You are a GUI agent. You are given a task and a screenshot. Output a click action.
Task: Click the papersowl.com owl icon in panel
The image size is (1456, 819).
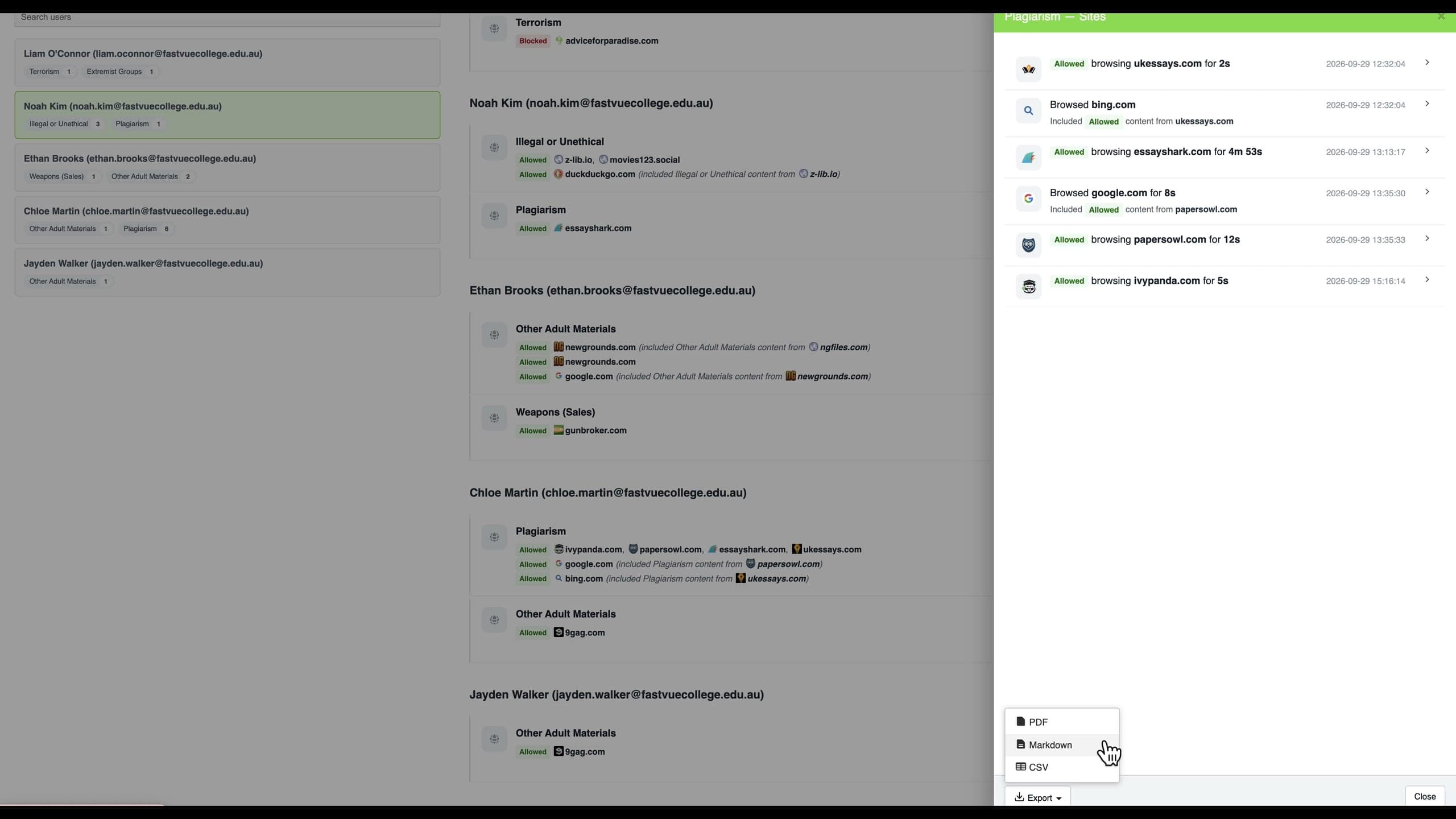[1028, 245]
